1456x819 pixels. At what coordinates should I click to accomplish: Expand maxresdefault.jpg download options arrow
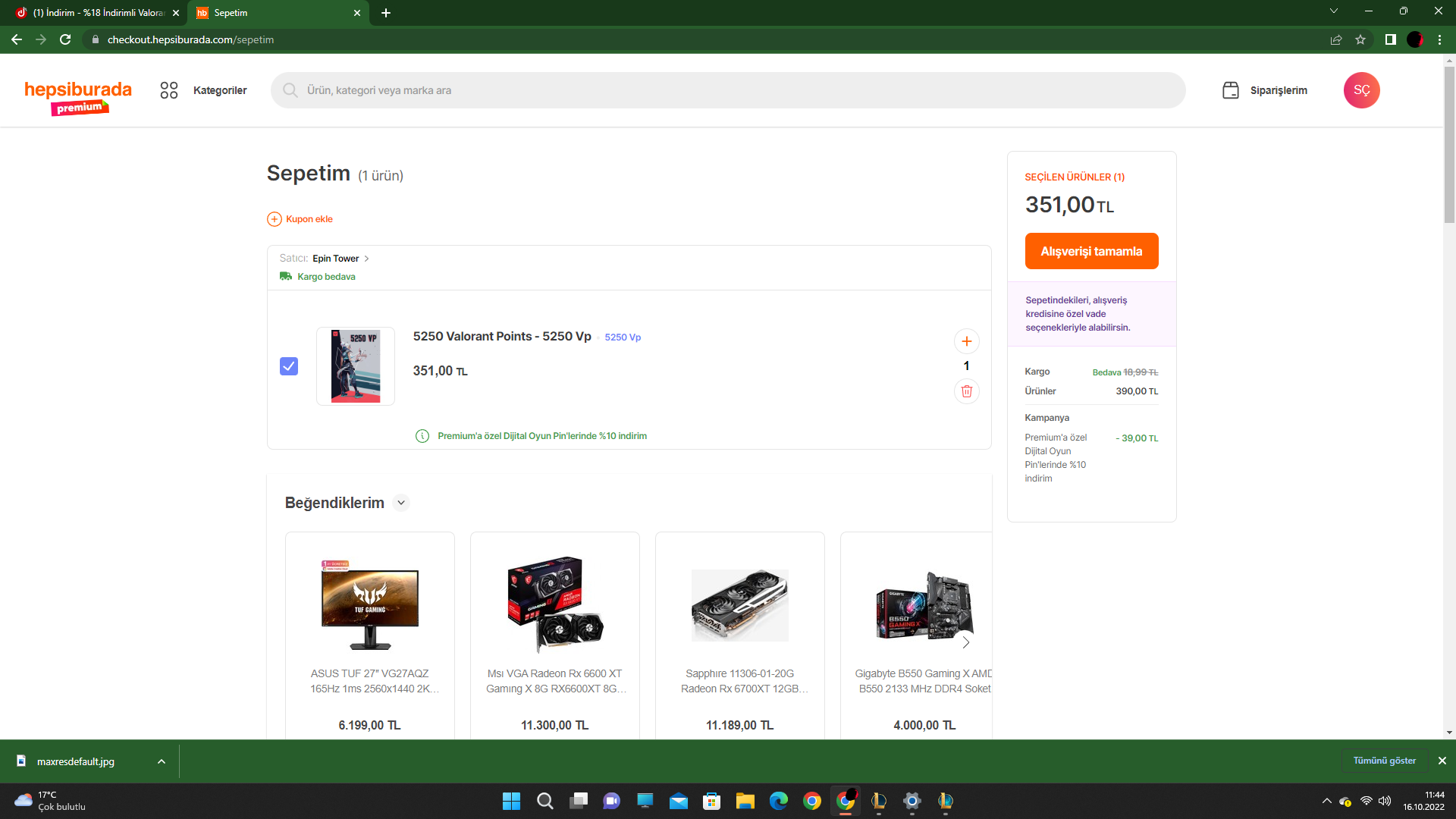[x=162, y=761]
